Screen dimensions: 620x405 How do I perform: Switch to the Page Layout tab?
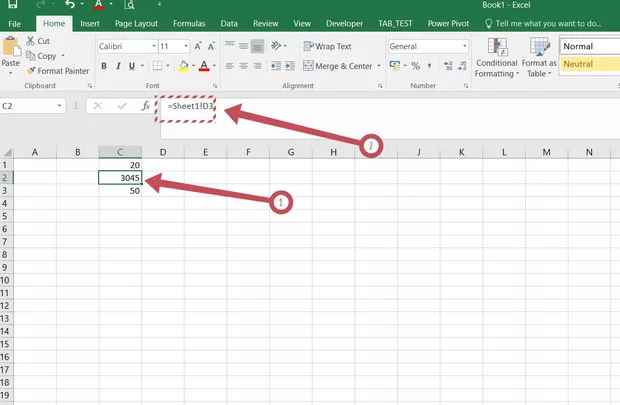coord(136,24)
